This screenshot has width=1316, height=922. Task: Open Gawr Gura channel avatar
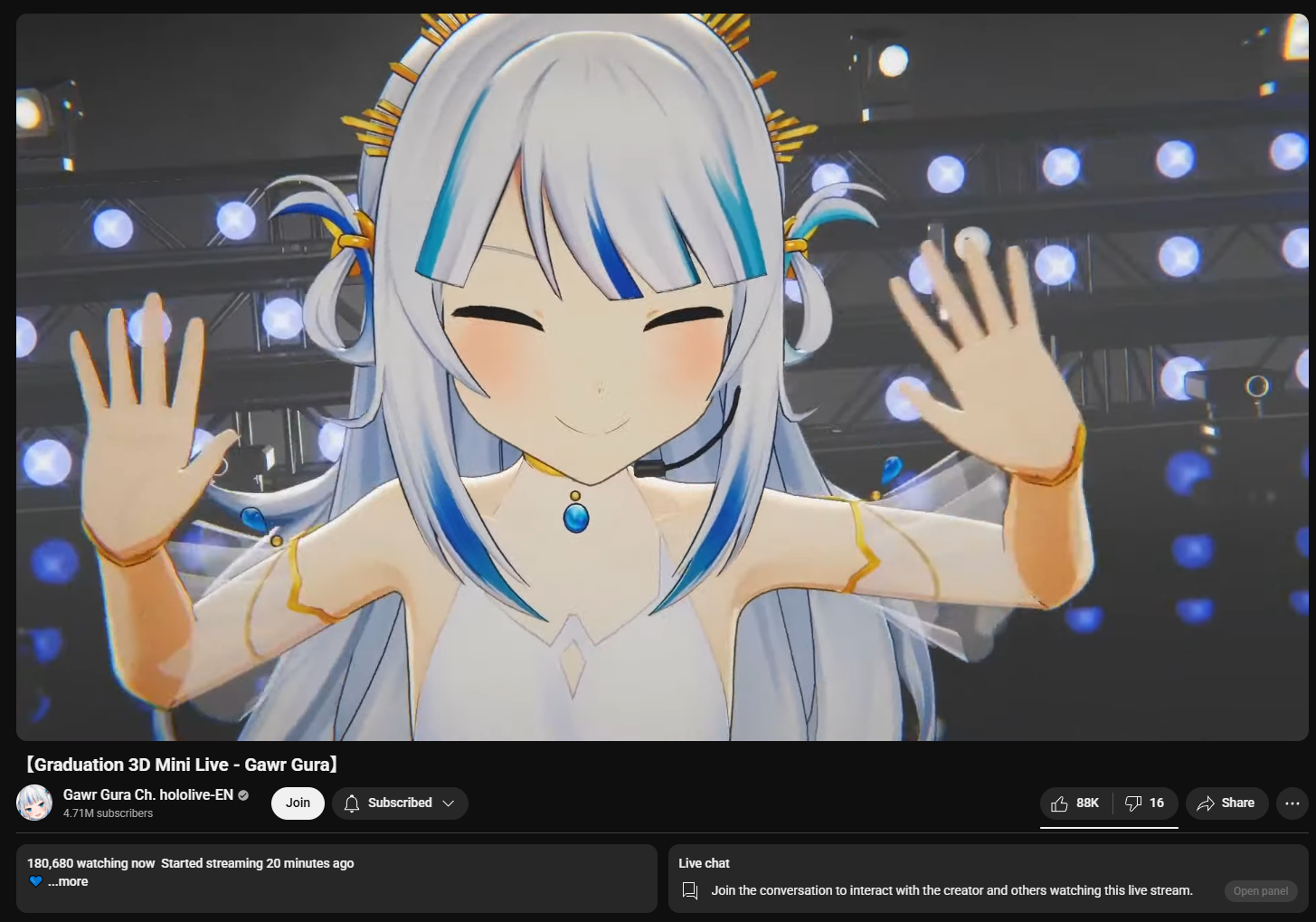pyautogui.click(x=34, y=803)
